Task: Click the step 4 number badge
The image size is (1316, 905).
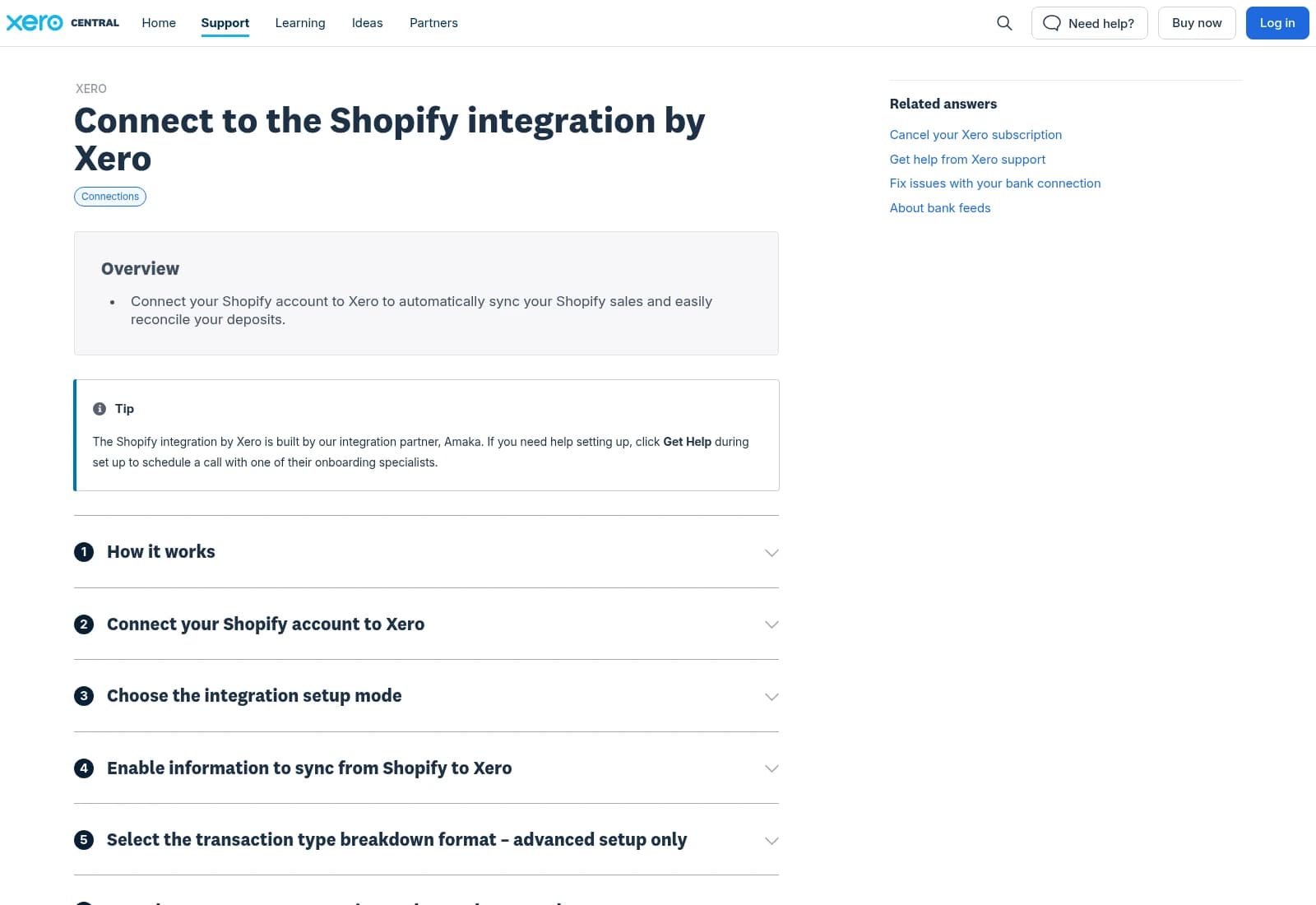Action: 84,768
